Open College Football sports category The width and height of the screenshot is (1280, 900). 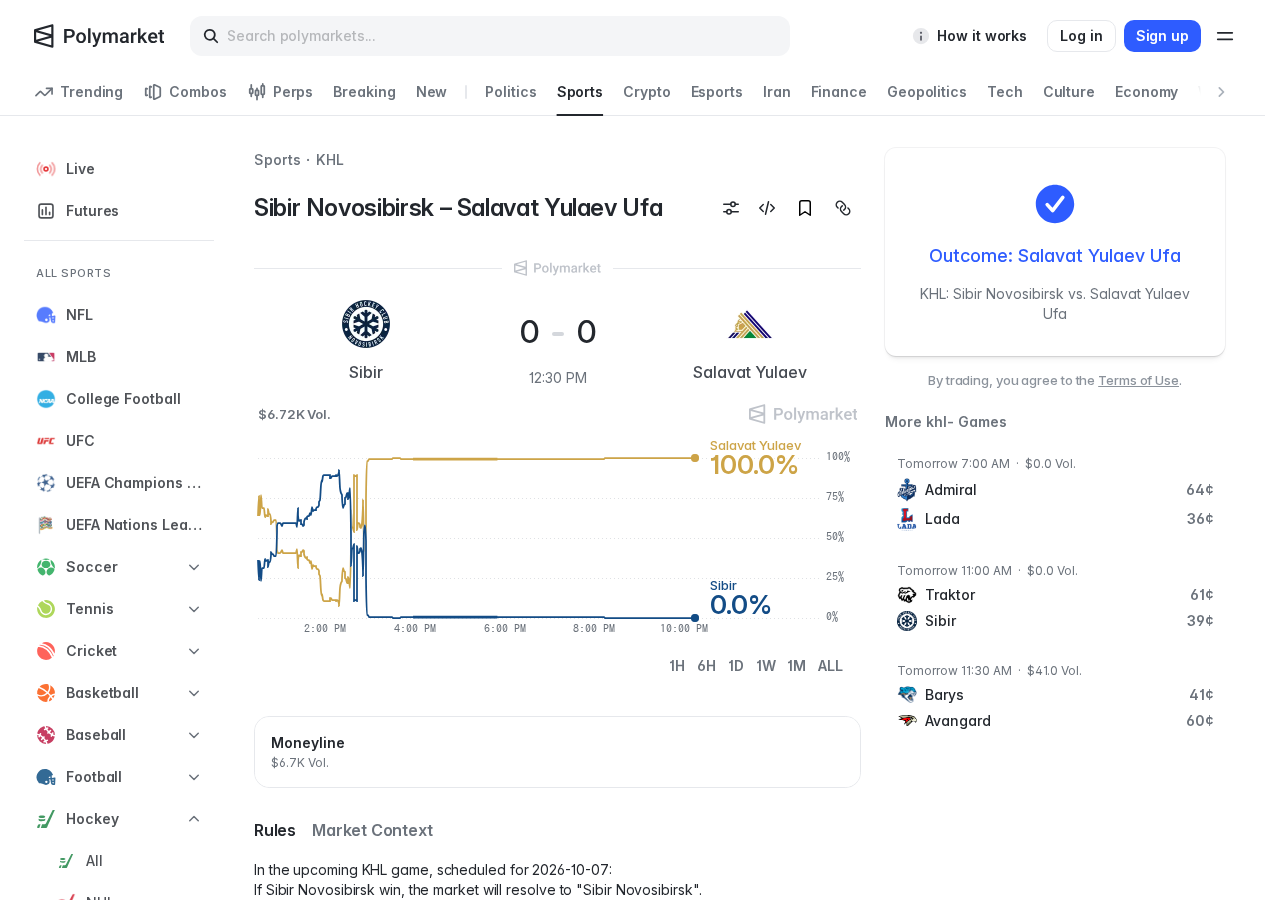pos(119,399)
